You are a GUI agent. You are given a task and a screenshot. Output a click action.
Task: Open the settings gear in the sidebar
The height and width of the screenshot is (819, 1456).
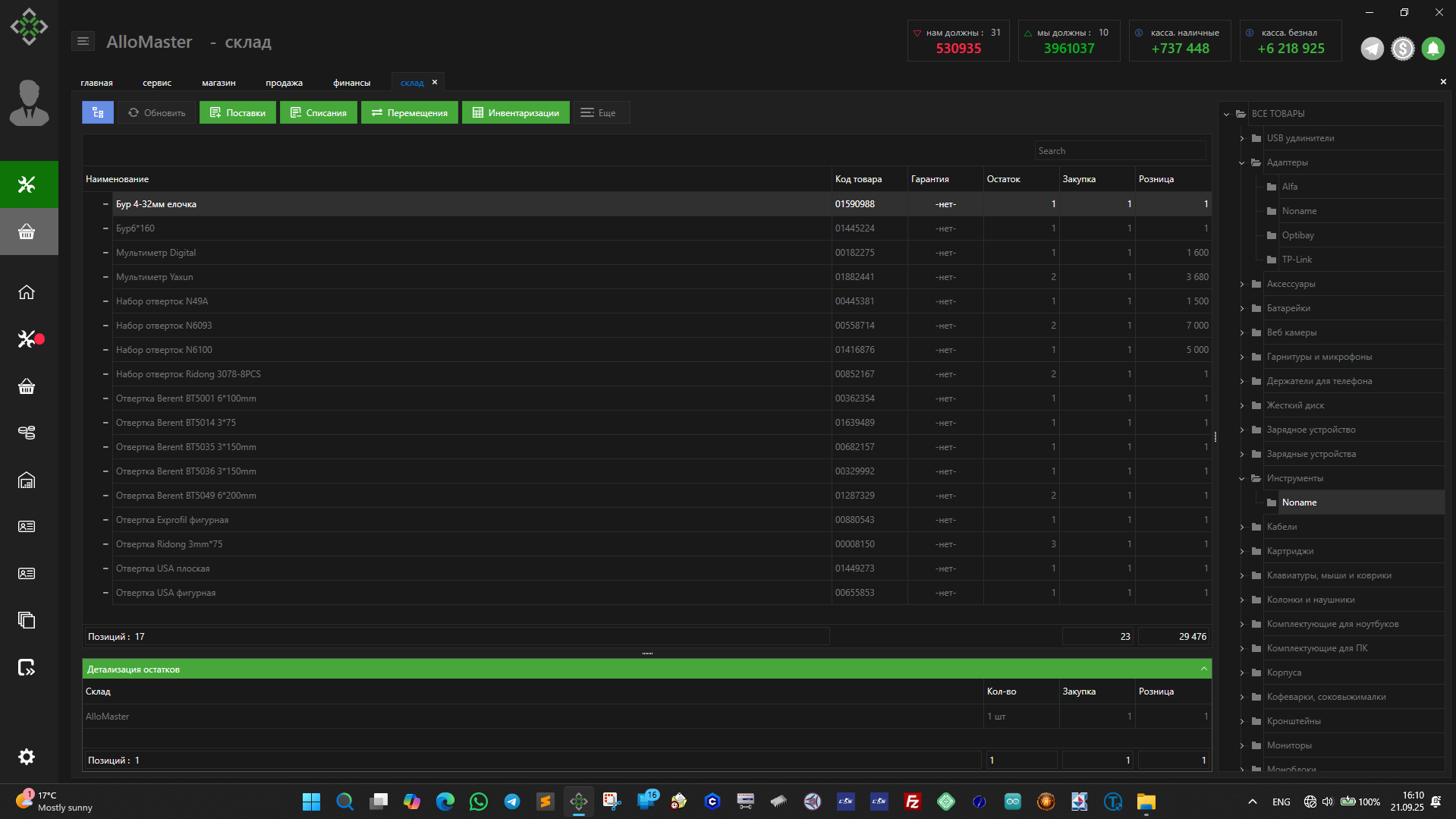(x=27, y=757)
